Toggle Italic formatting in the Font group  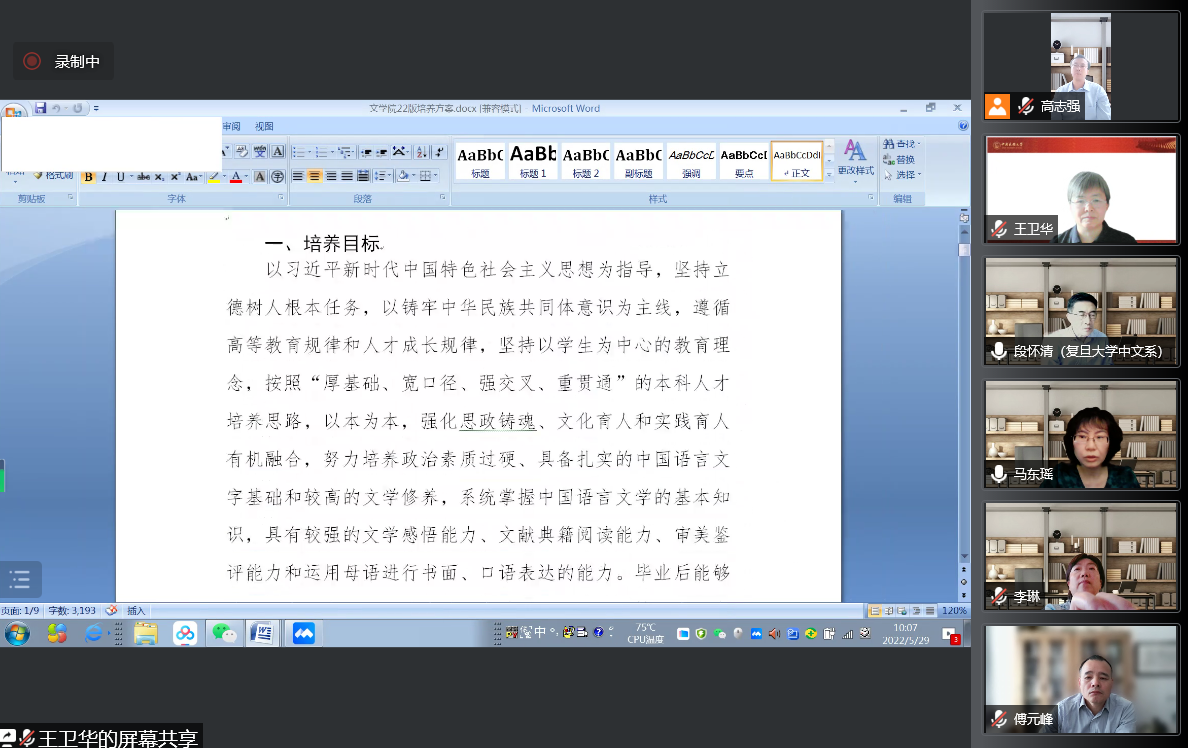tap(104, 177)
